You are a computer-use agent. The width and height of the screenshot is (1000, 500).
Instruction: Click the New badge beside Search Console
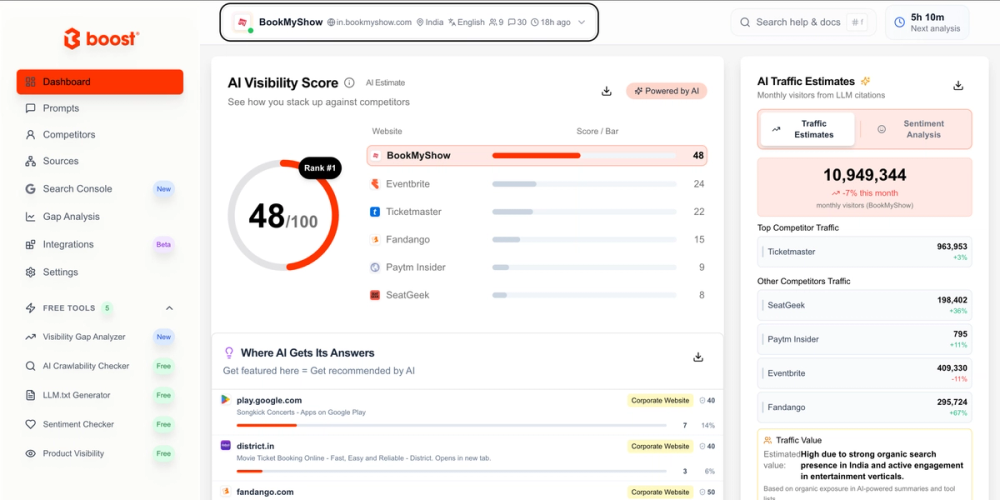pyautogui.click(x=164, y=189)
